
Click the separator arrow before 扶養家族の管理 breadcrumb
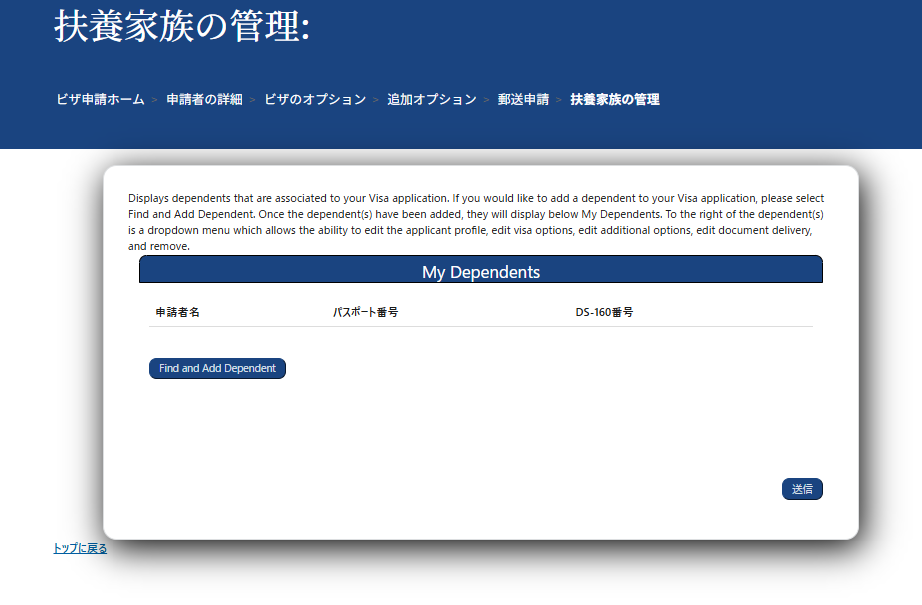point(559,100)
